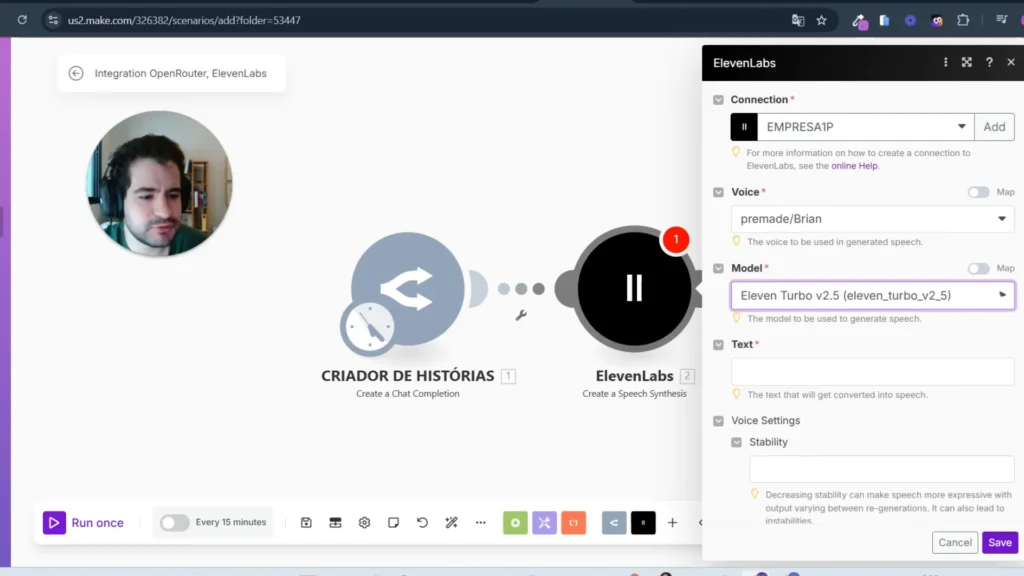Click the purple tools button in toolbar
Image resolution: width=1024 pixels, height=576 pixels.
(544, 522)
